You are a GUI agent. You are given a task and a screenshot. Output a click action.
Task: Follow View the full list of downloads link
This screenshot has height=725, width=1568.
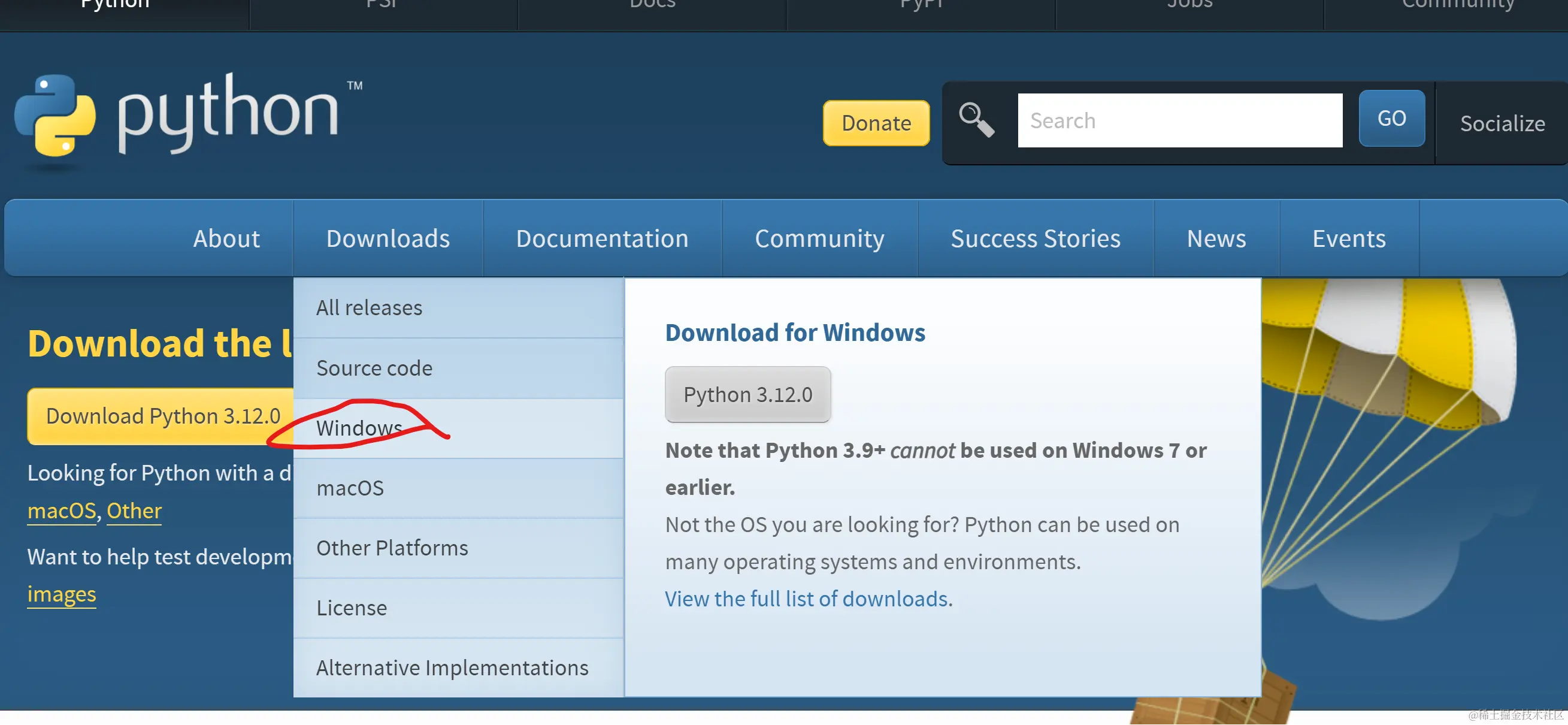807,599
